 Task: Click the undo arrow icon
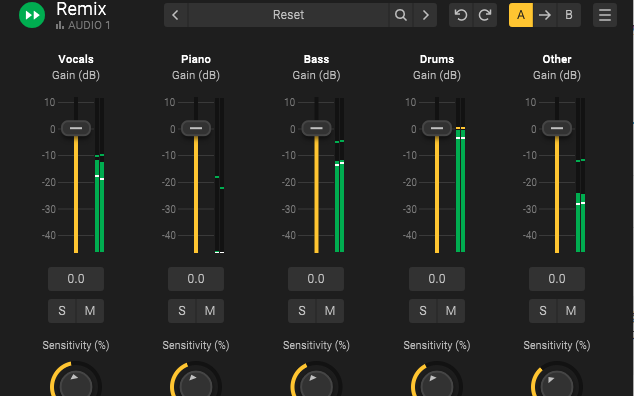(x=461, y=15)
